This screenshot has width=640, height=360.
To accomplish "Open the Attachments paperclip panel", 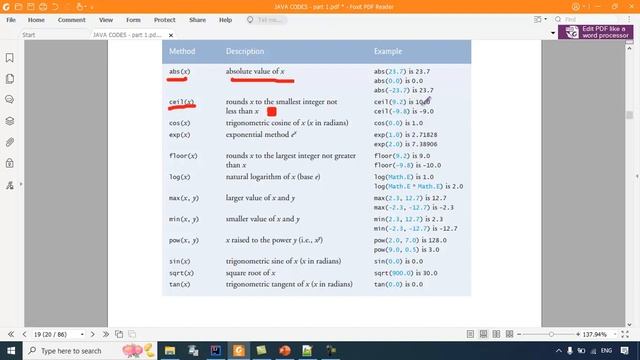I will tap(9, 142).
